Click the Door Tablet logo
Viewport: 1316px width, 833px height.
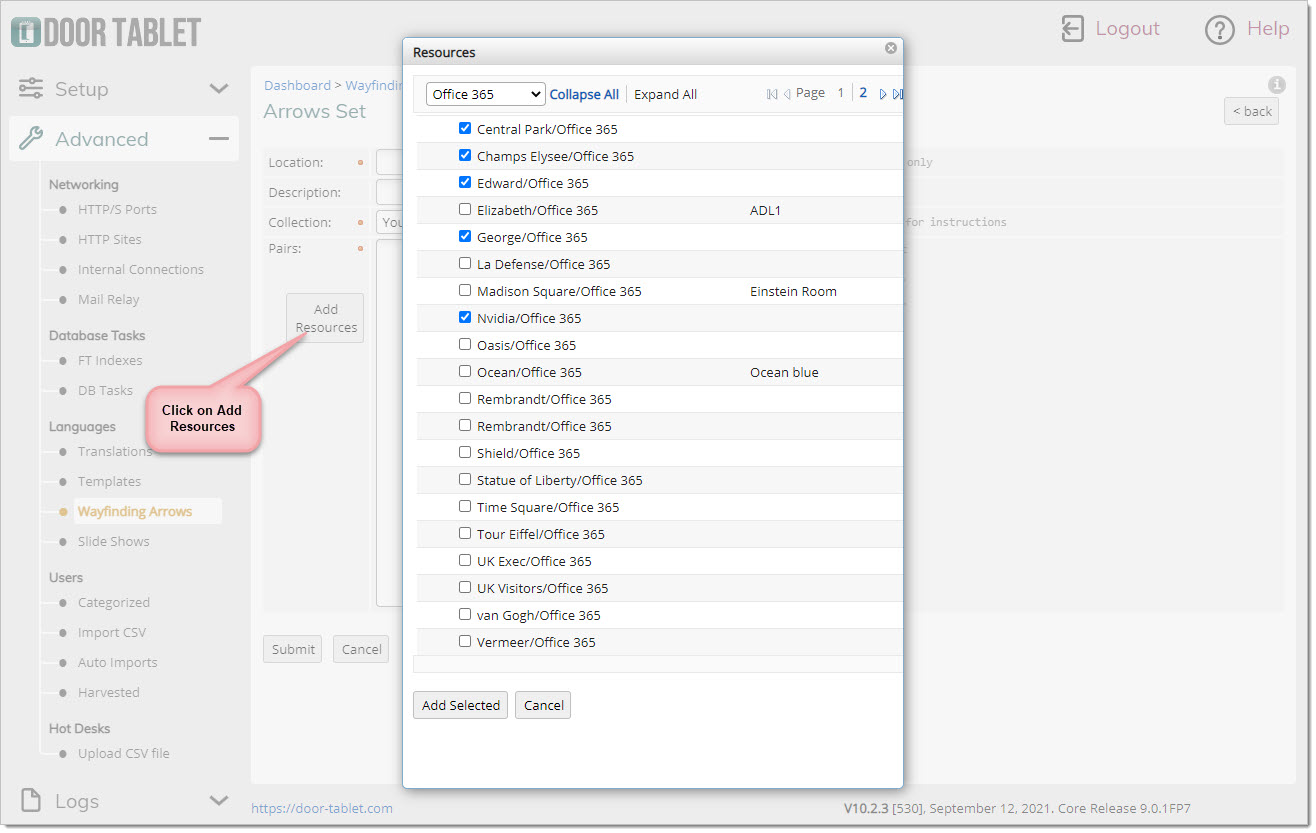(x=106, y=31)
